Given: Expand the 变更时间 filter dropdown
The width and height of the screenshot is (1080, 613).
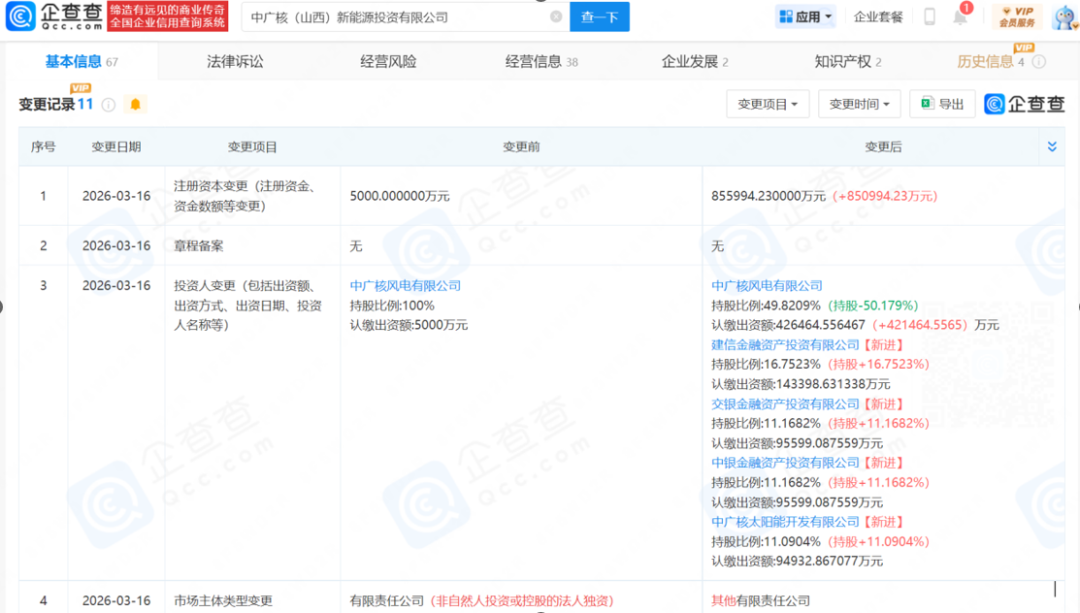Looking at the screenshot, I should (x=859, y=104).
